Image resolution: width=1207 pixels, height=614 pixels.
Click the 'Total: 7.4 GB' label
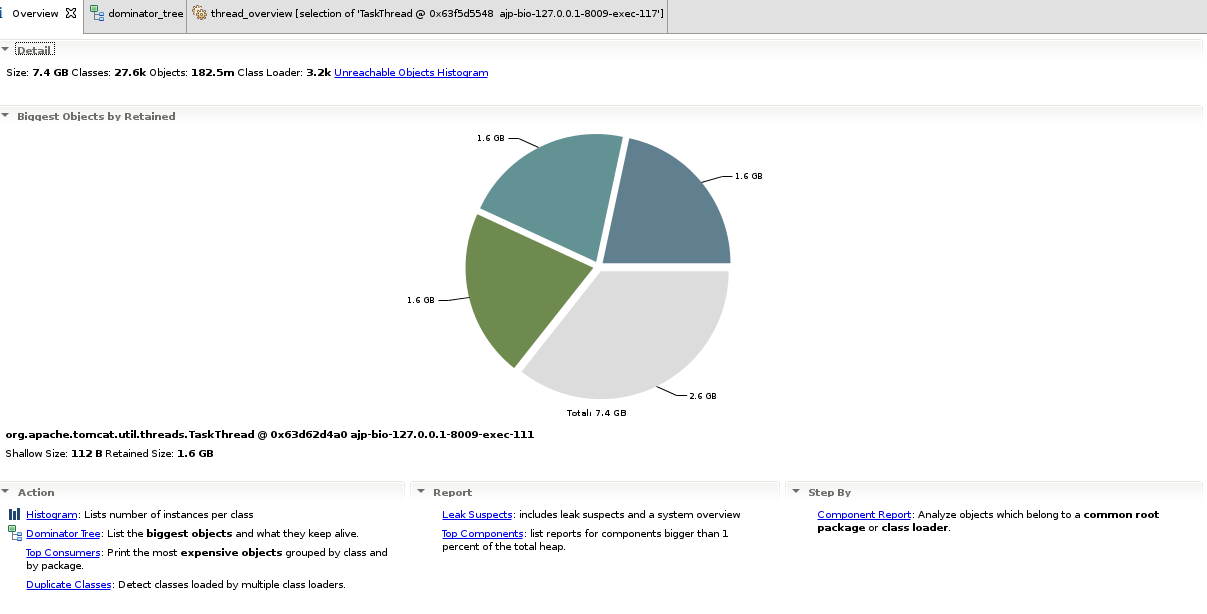[597, 413]
